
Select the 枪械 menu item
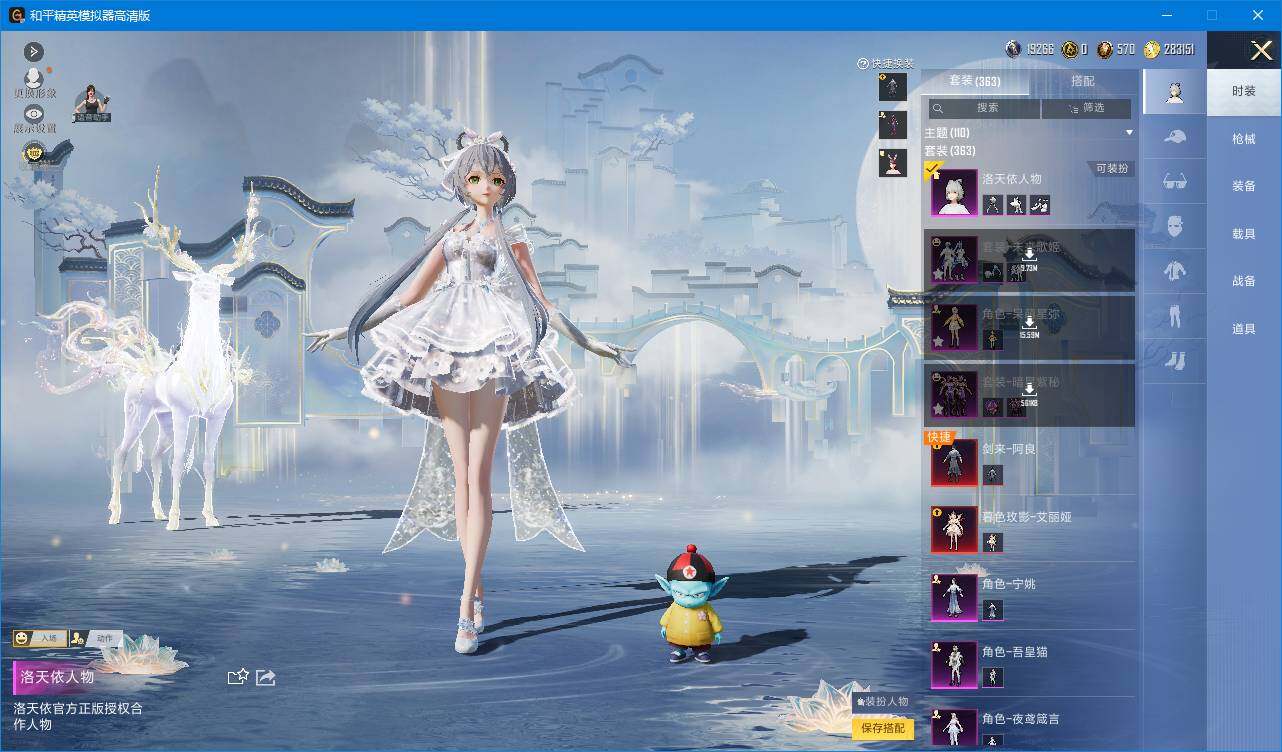coord(1244,139)
